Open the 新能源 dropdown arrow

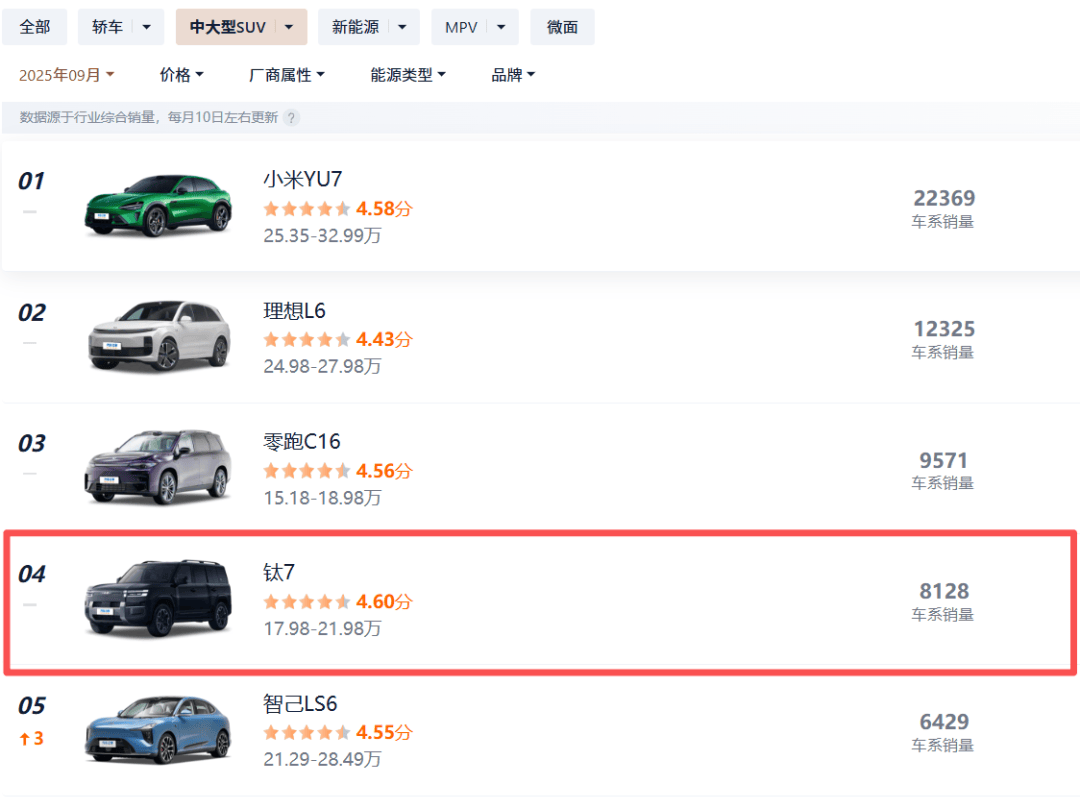pyautogui.click(x=402, y=28)
